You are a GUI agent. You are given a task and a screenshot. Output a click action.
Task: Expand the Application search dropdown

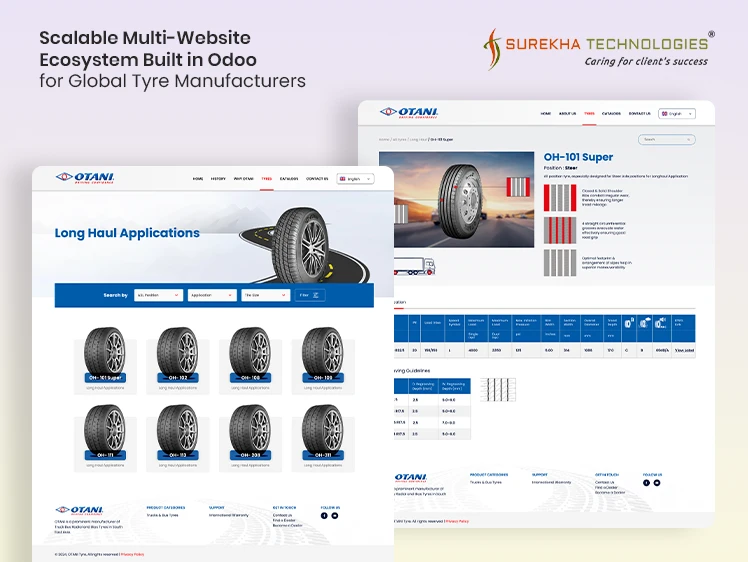coord(212,295)
